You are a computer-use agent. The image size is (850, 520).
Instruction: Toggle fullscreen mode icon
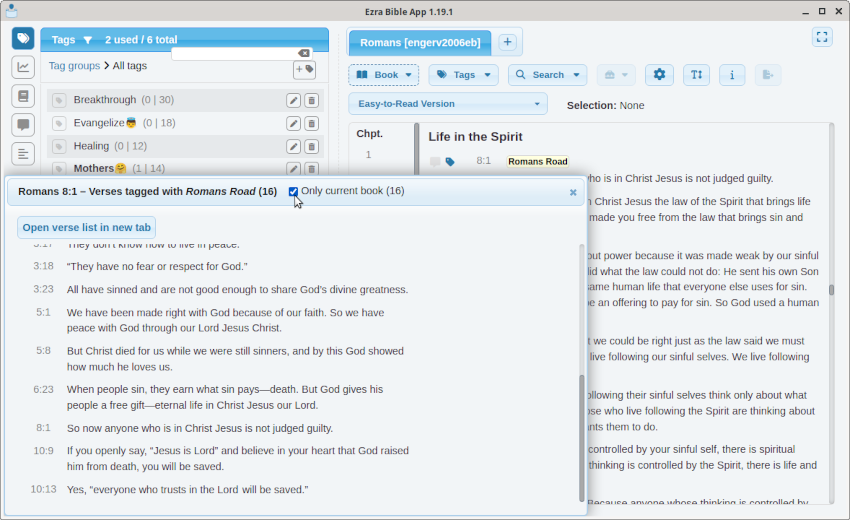pyautogui.click(x=822, y=37)
